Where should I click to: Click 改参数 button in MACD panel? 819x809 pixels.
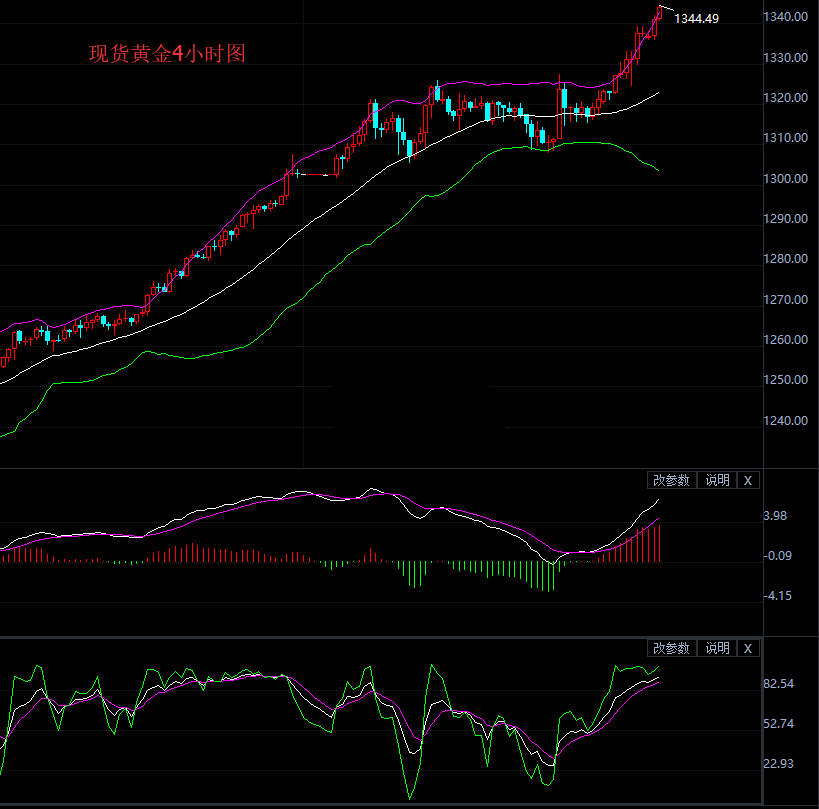(672, 480)
